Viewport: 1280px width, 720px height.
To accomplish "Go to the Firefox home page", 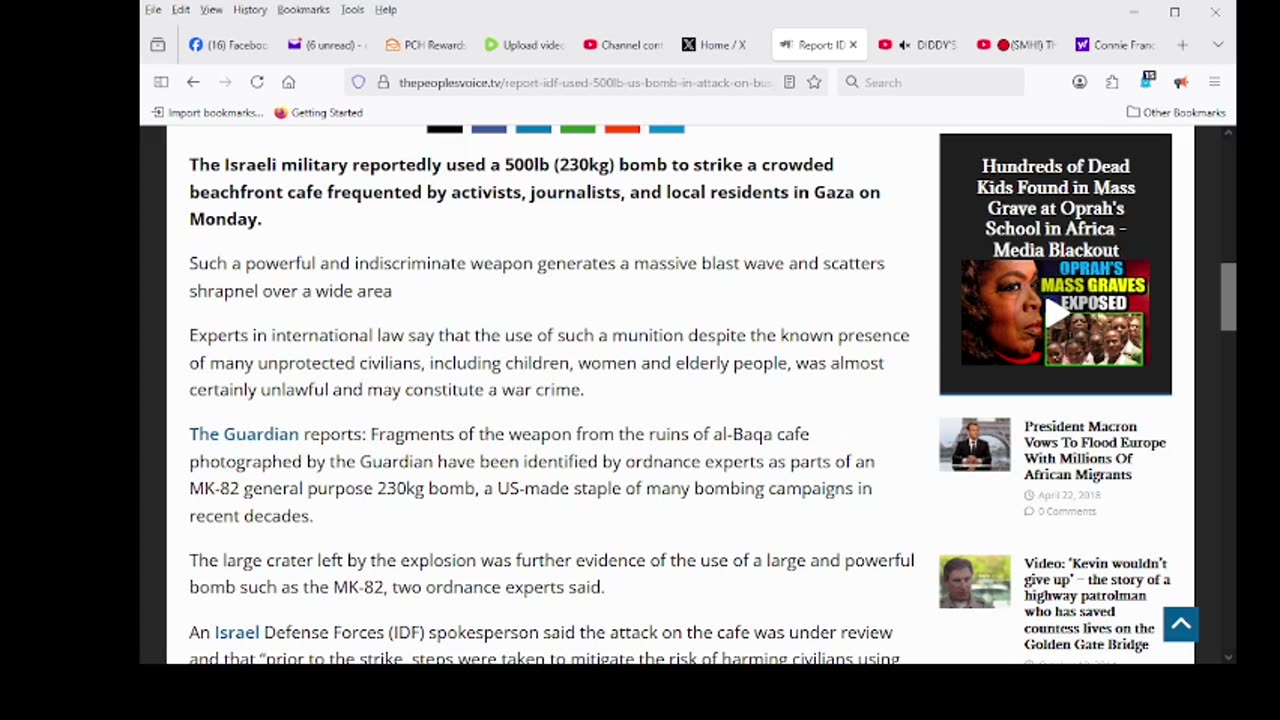I will click(289, 82).
